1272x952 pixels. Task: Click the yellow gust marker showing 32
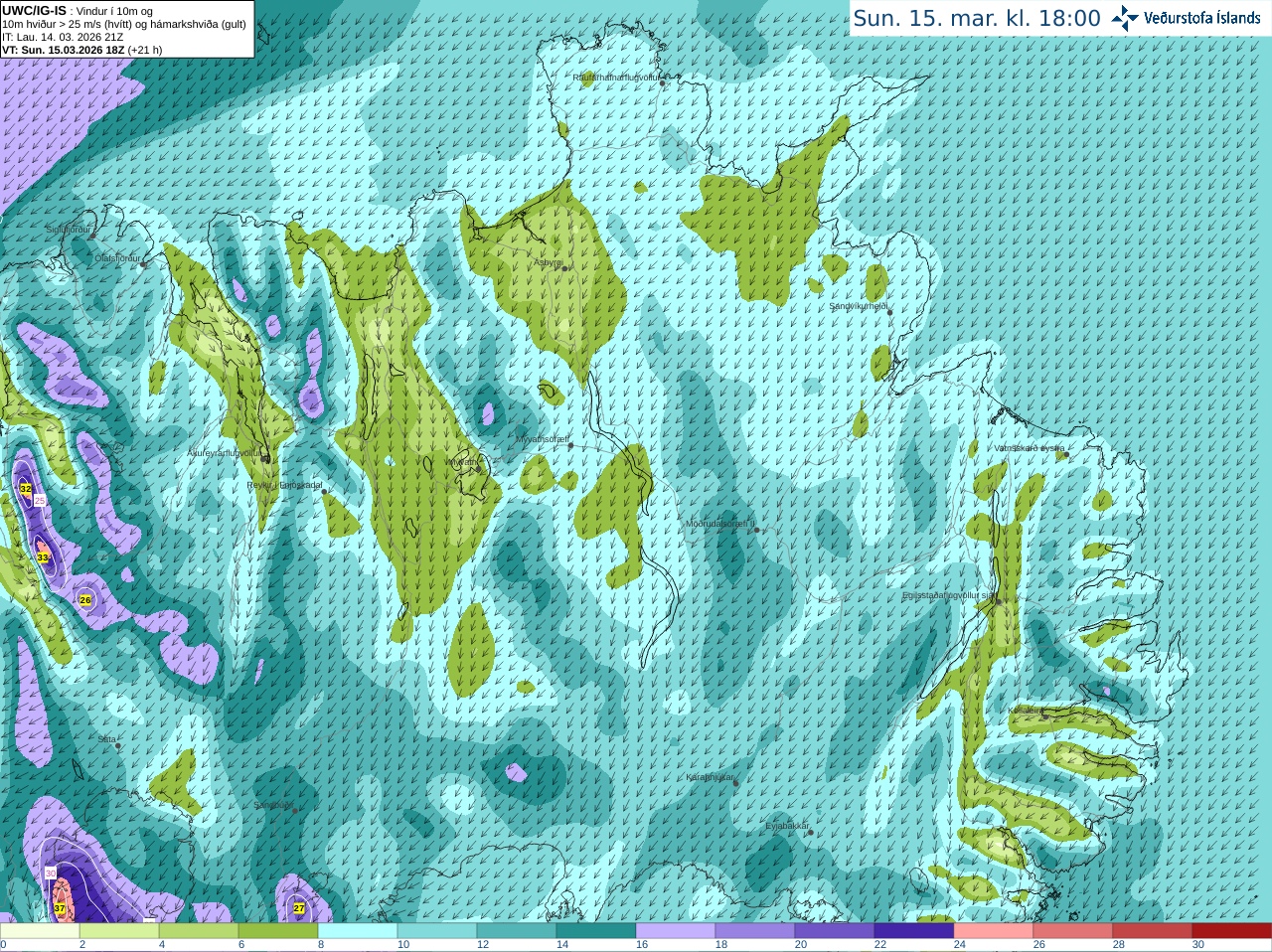click(26, 488)
